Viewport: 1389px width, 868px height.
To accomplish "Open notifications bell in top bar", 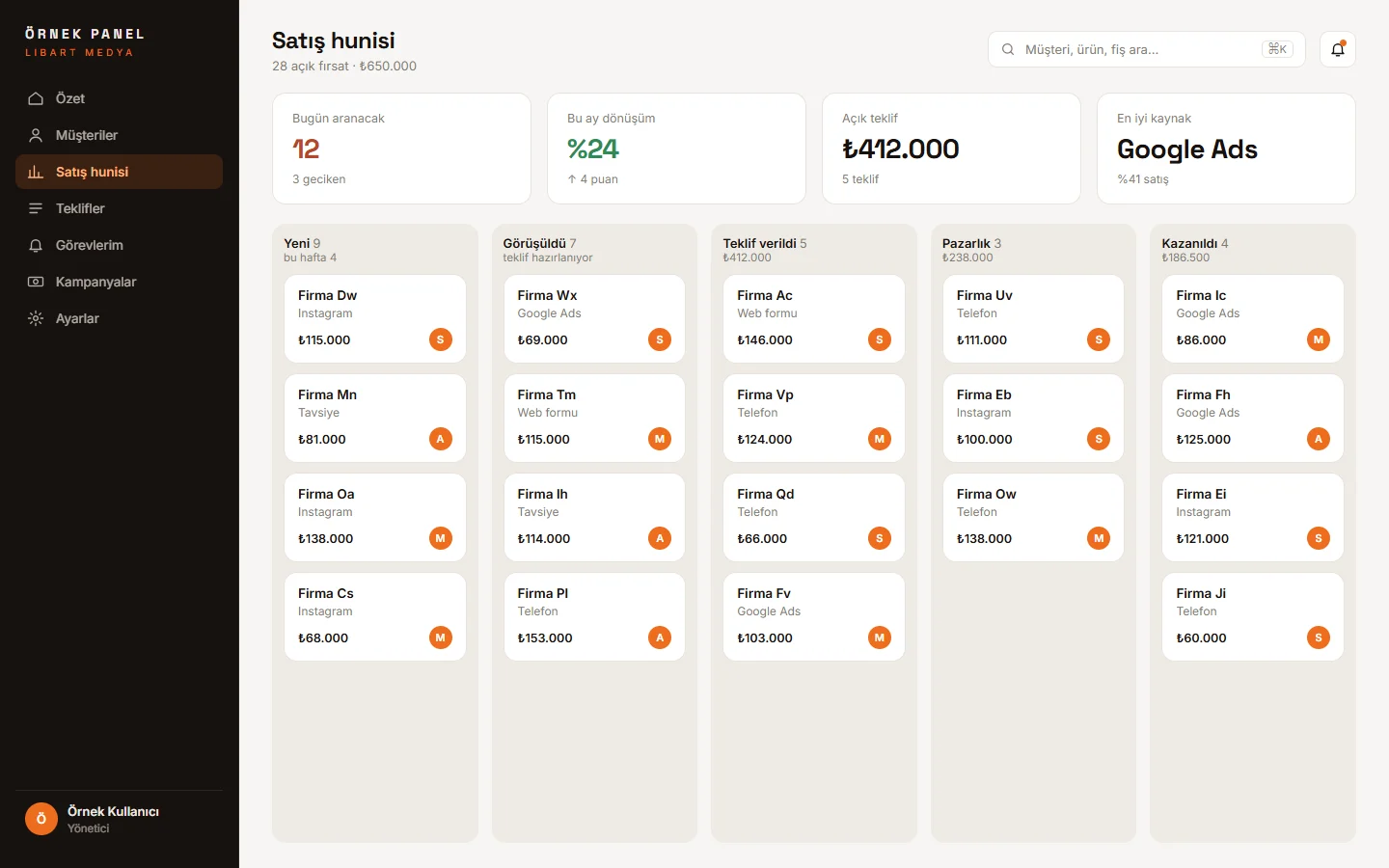I will (x=1338, y=49).
